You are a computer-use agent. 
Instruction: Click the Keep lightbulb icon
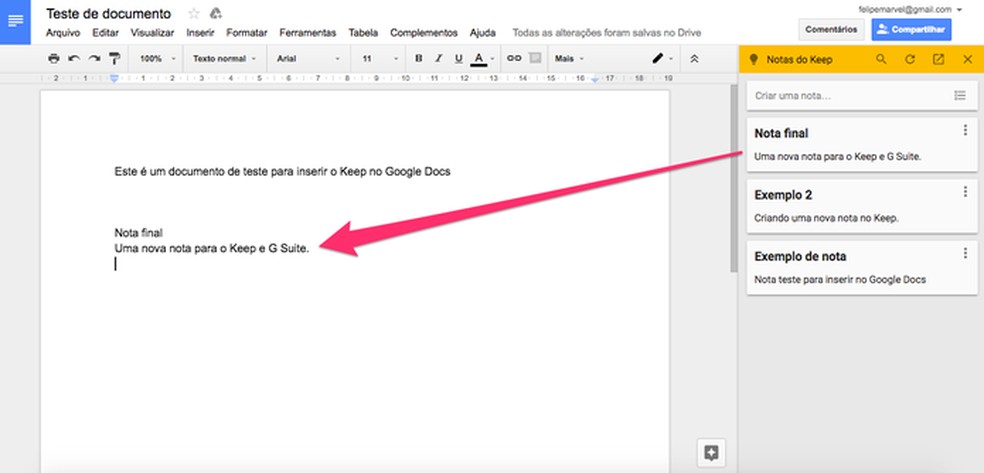[x=754, y=60]
